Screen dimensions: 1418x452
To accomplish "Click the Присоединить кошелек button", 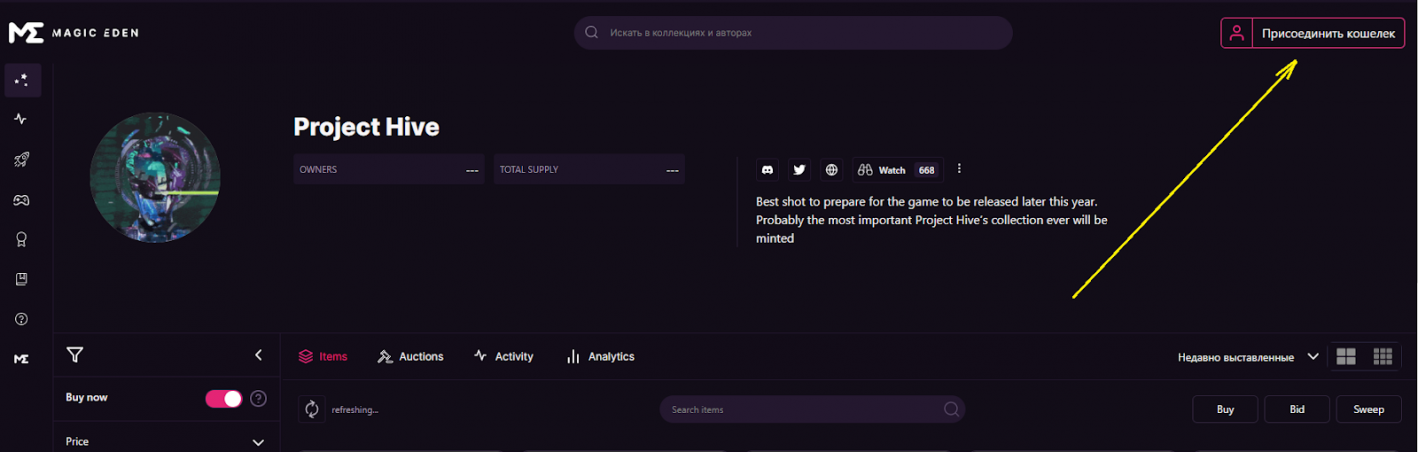I will [x=1328, y=33].
